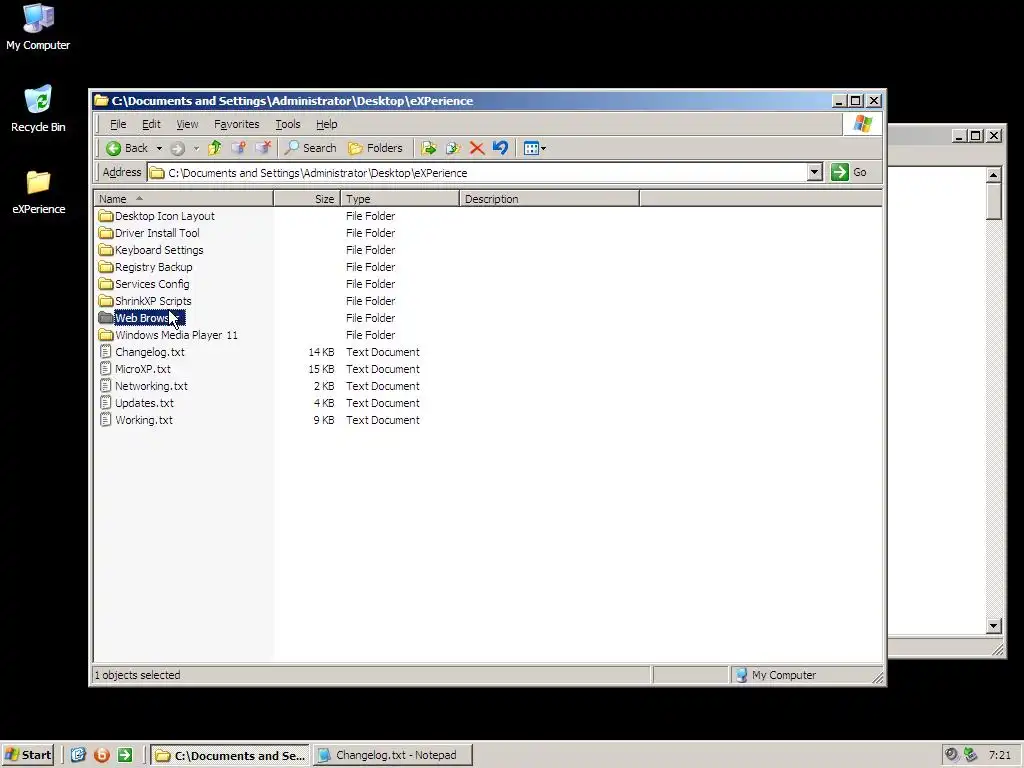Open the Forward history dropdown arrow

196,148
